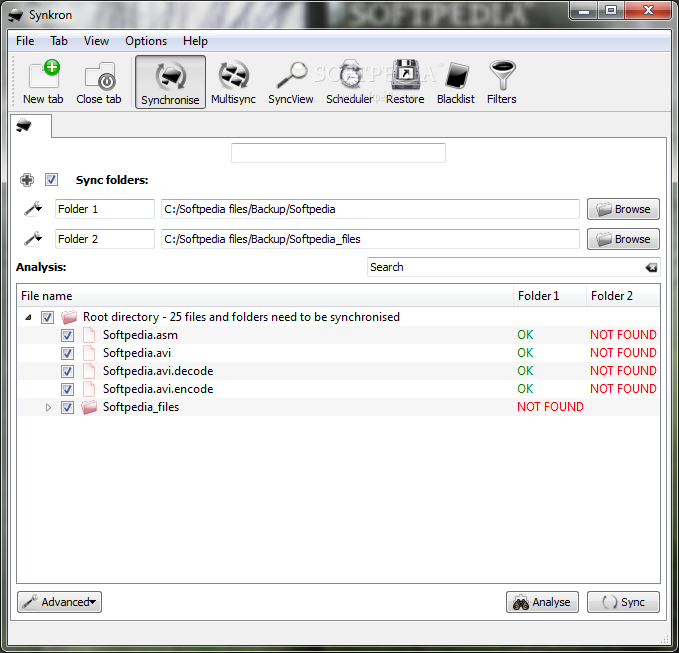Click the Softpedia.avi file icon
679x653 pixels.
(89, 353)
